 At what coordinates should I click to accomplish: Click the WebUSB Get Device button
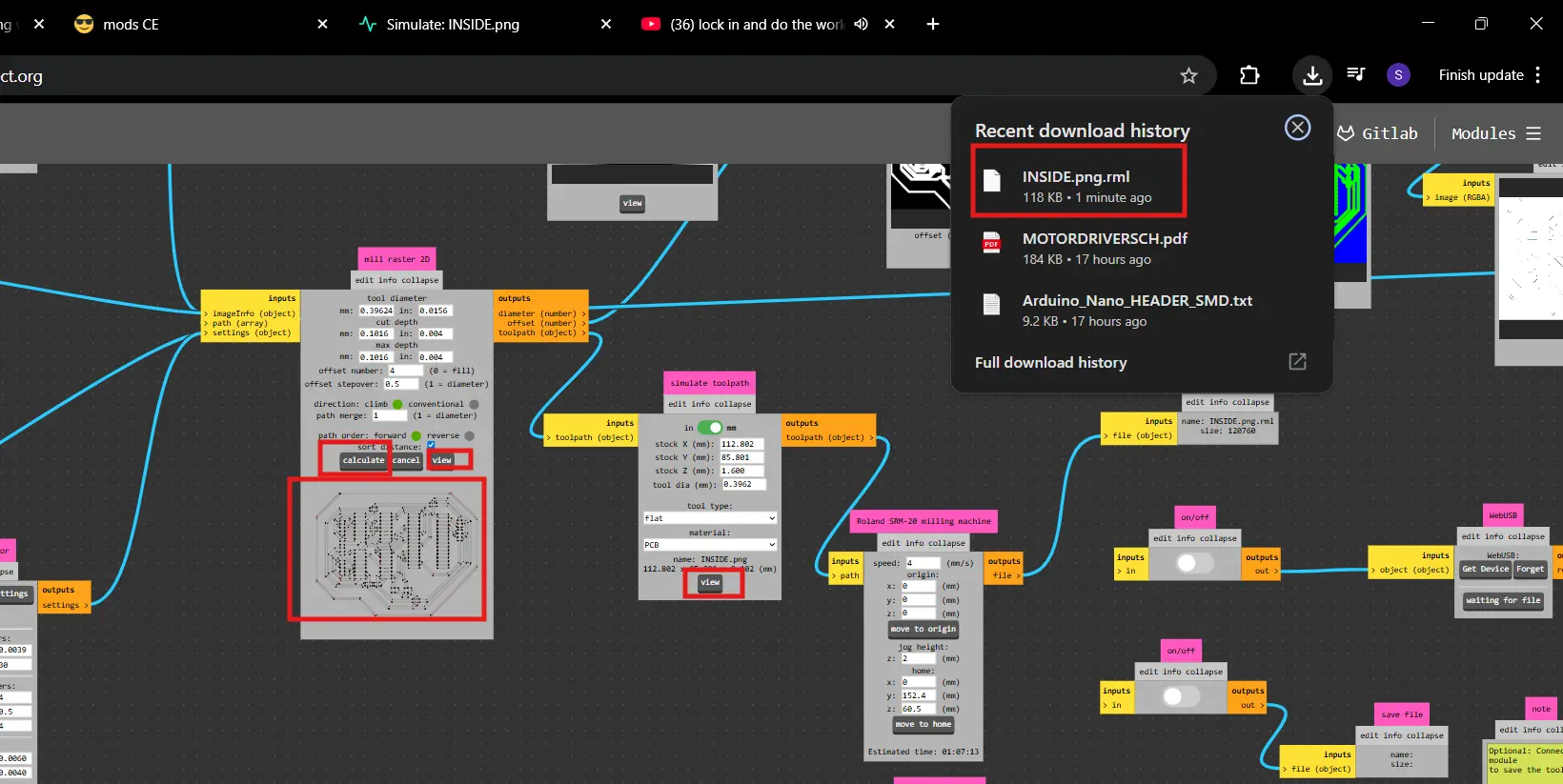tap(1486, 569)
